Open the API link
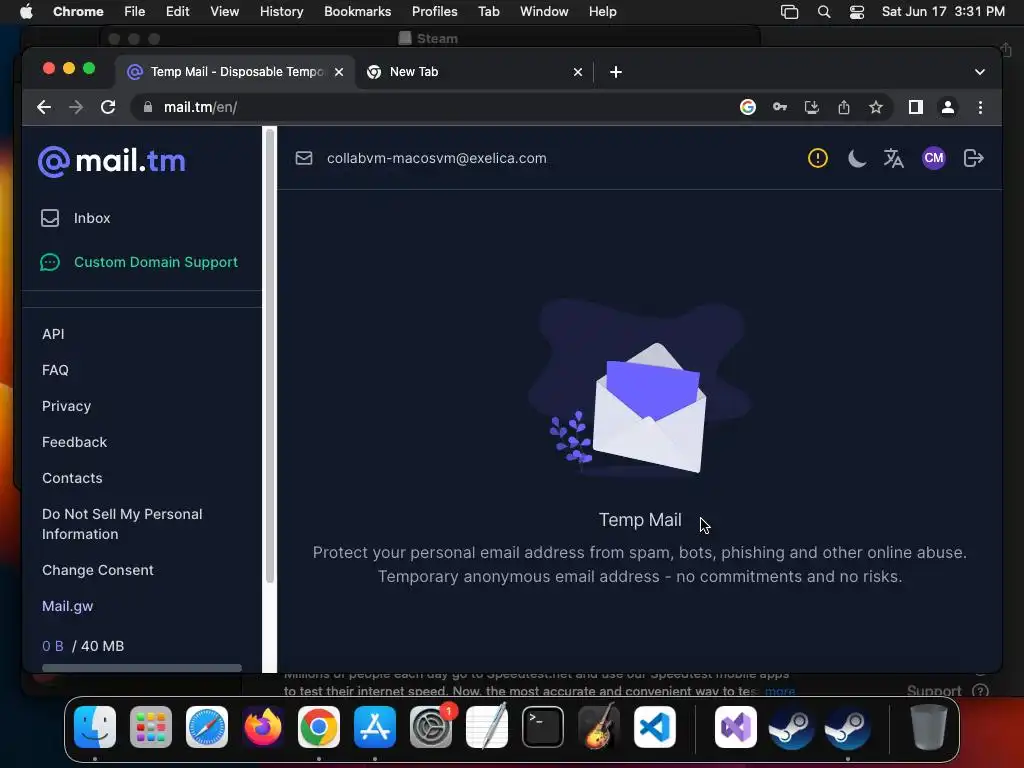The width and height of the screenshot is (1024, 768). click(x=54, y=334)
